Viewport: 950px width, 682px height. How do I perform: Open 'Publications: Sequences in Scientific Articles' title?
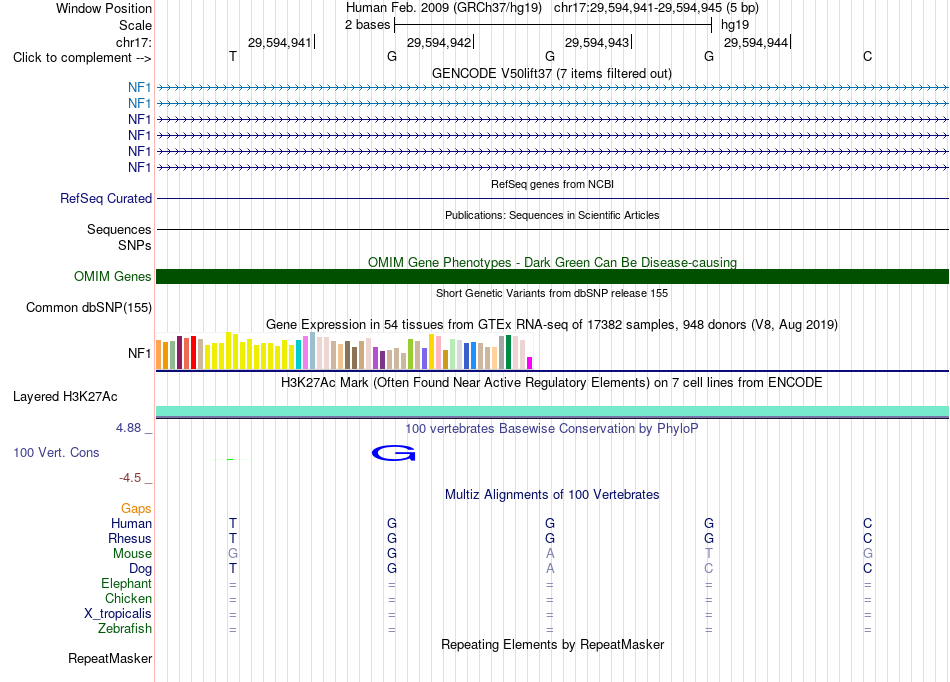coord(552,215)
